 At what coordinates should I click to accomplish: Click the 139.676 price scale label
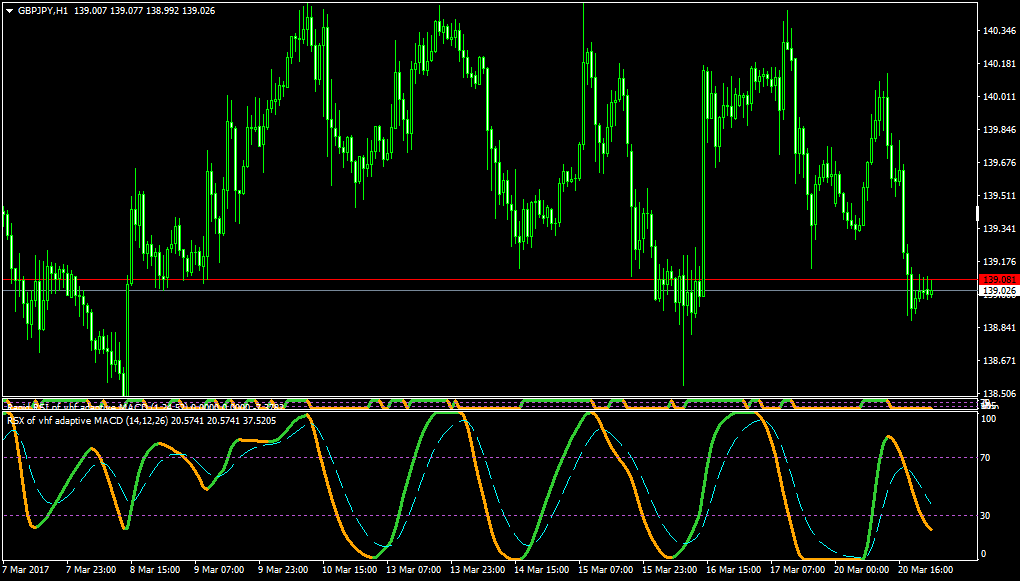[x=1000, y=162]
